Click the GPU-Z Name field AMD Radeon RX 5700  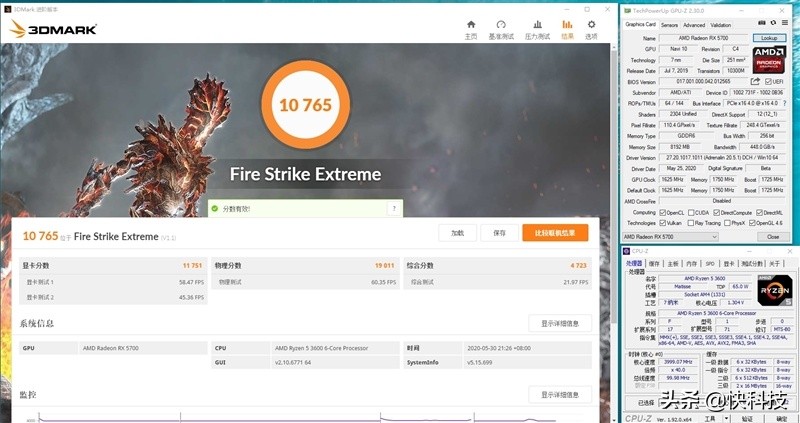703,38
